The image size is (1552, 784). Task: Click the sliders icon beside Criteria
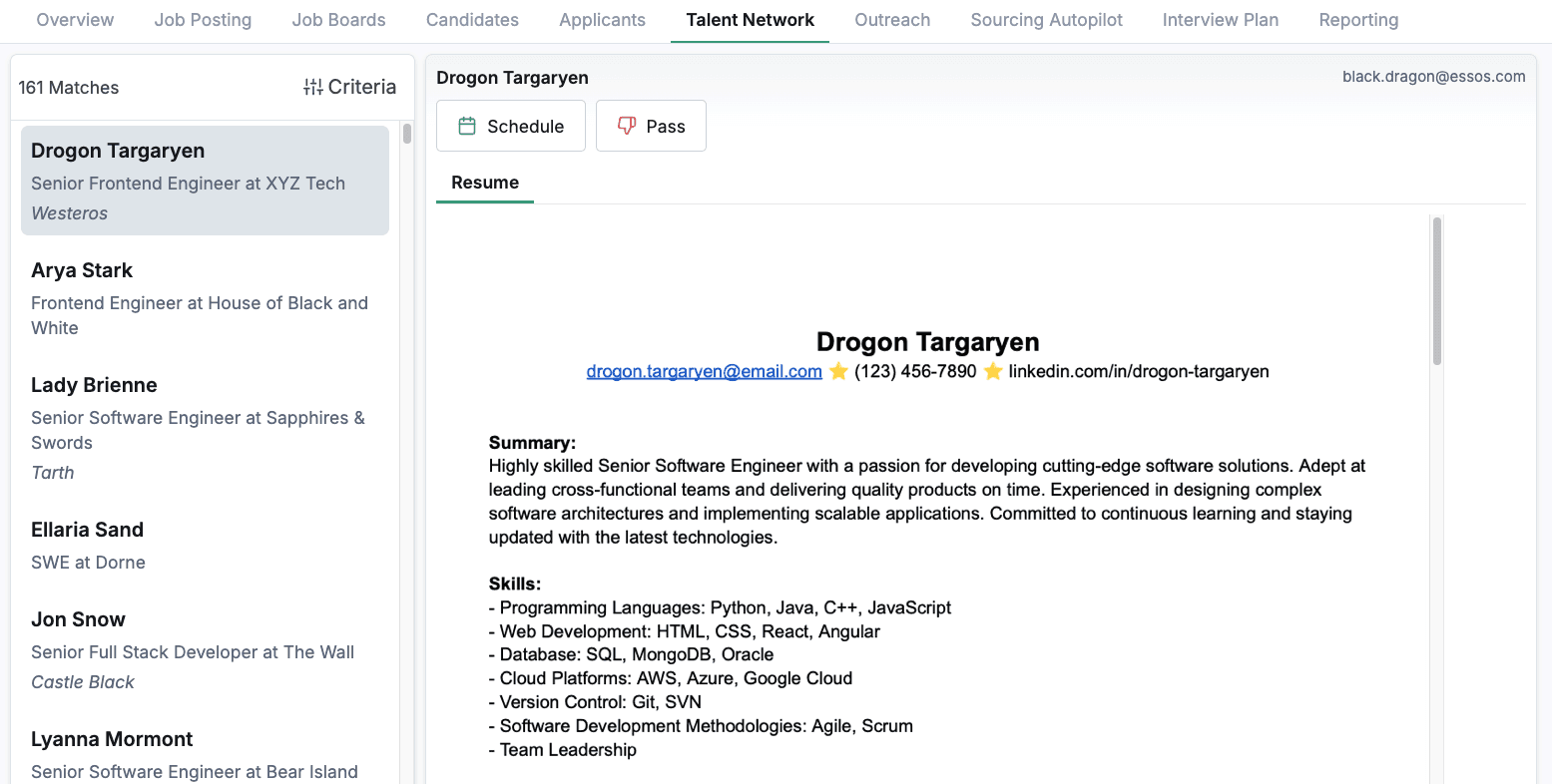(312, 87)
